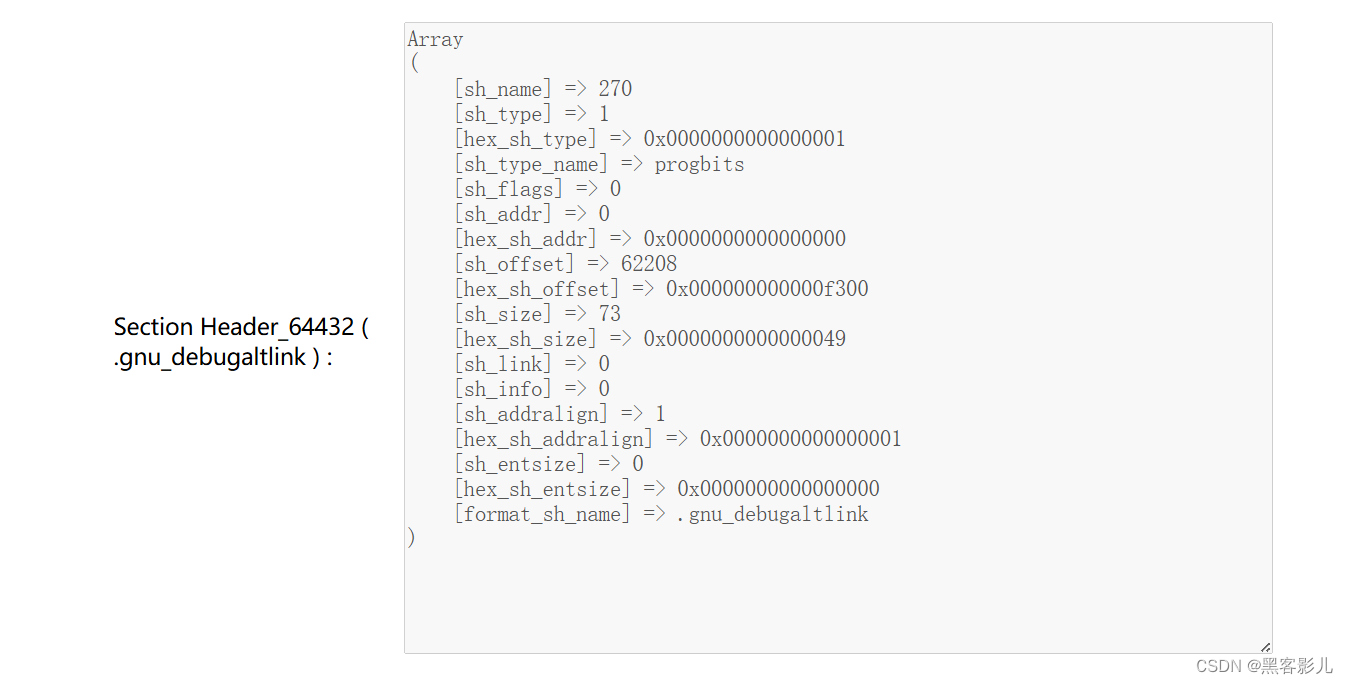Click the [format_sh_name] .gnu_debugaltlink line
Image resolution: width=1348 pixels, height=684 pixels.
tap(660, 514)
